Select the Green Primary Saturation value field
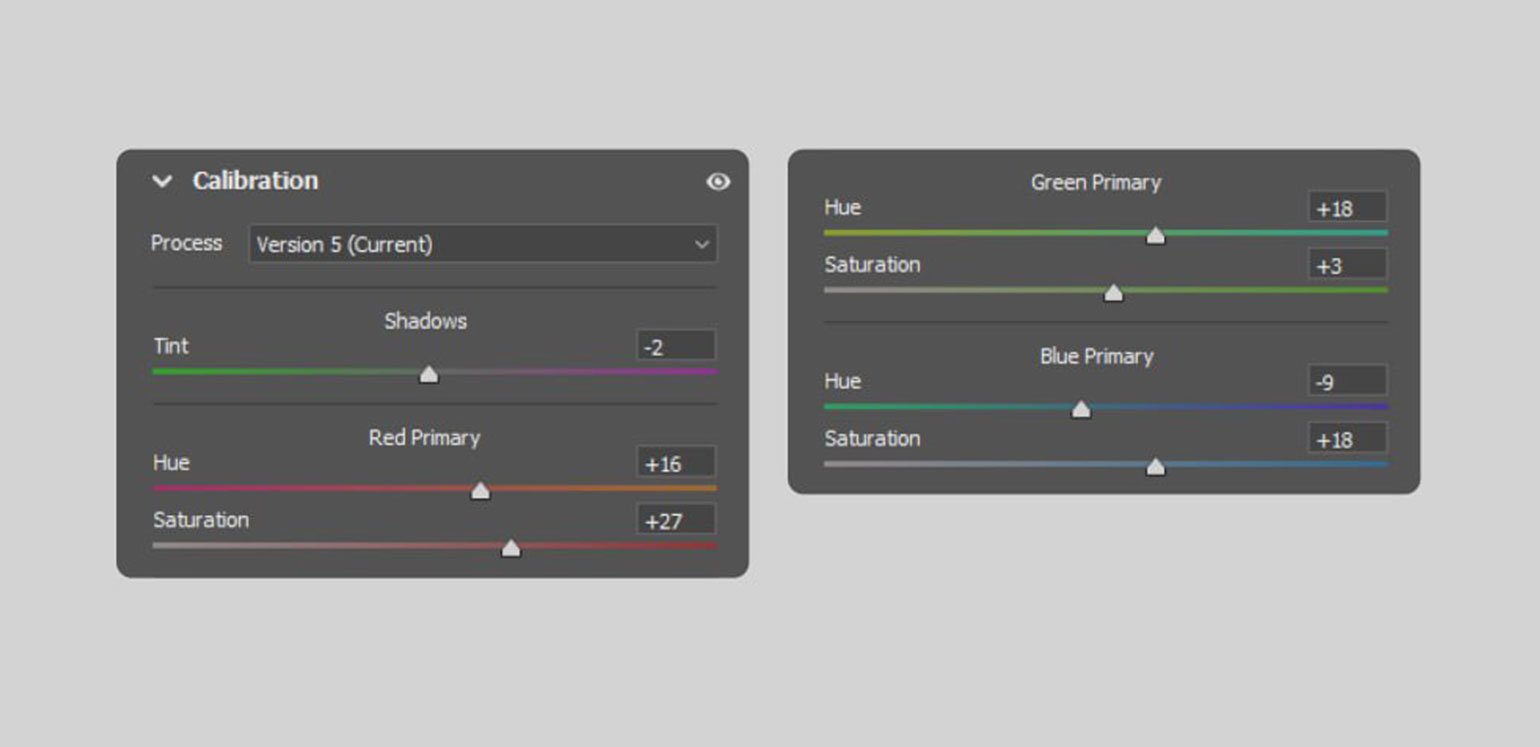 point(1347,265)
